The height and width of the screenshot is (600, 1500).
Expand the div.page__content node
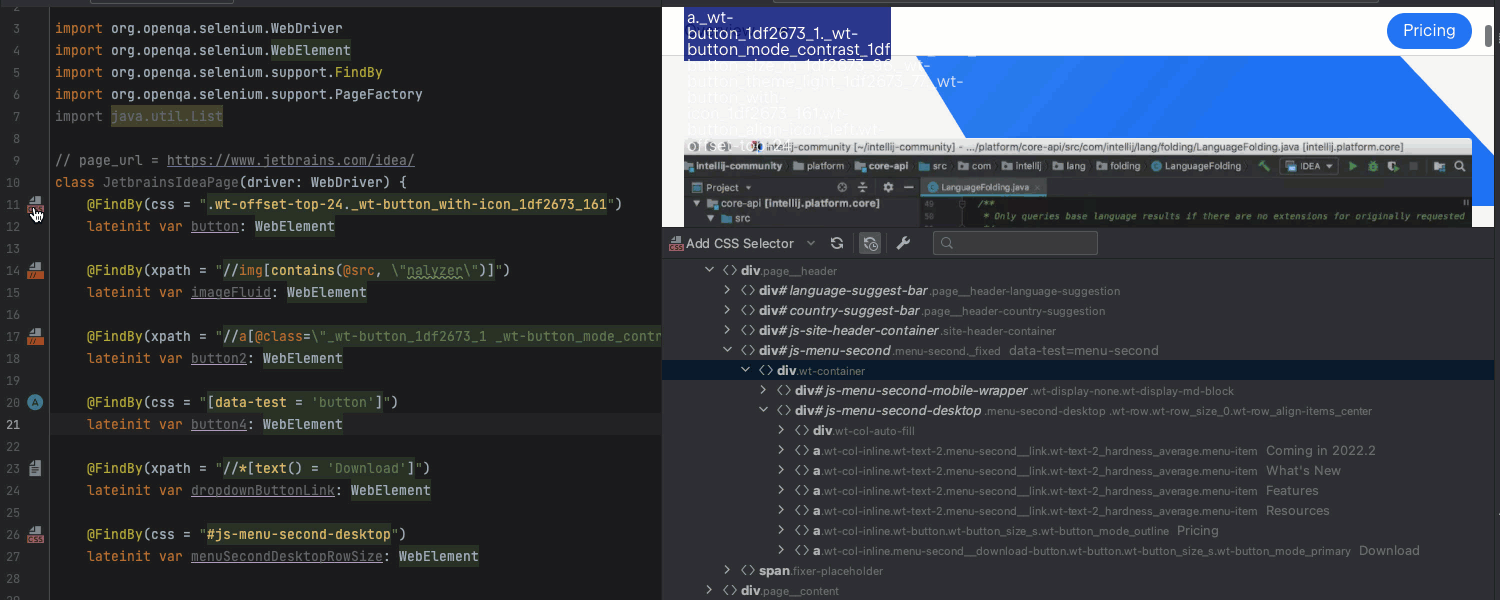(x=710, y=591)
